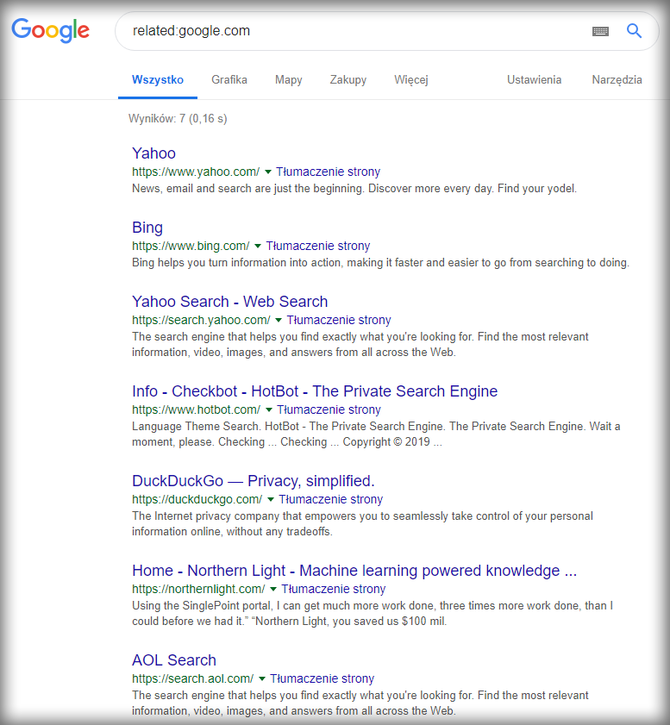Expand dropdown arrow next to northernlight.com URL
This screenshot has width=670, height=725.
tap(273, 589)
